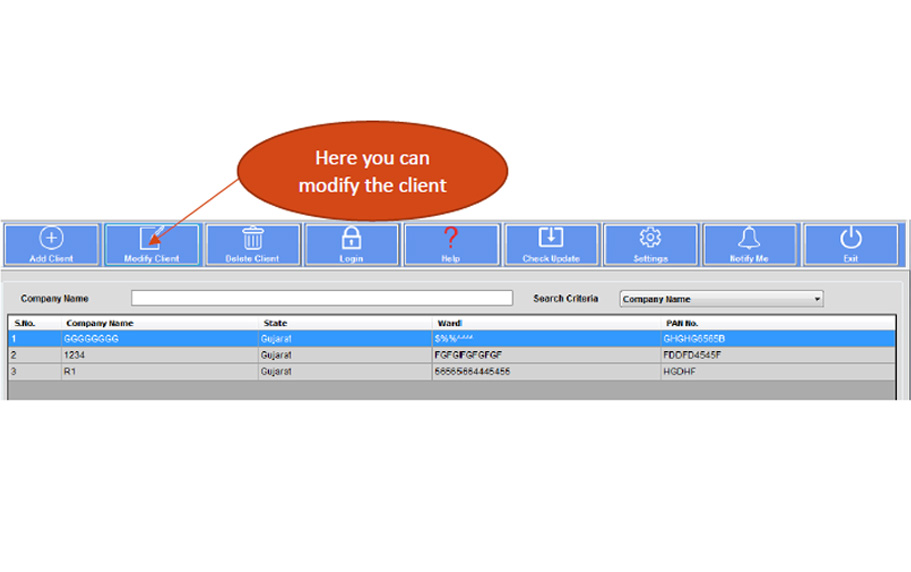This screenshot has width=911, height=572.
Task: Click inside the Company Name search field
Action: click(321, 298)
